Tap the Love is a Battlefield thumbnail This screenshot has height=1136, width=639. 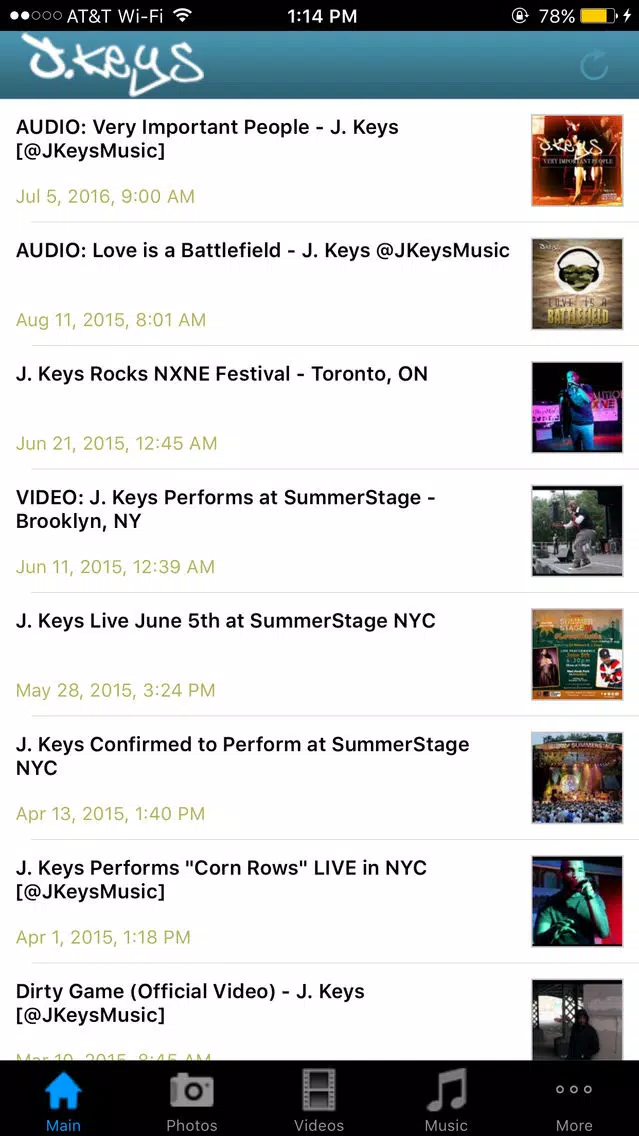(x=577, y=284)
